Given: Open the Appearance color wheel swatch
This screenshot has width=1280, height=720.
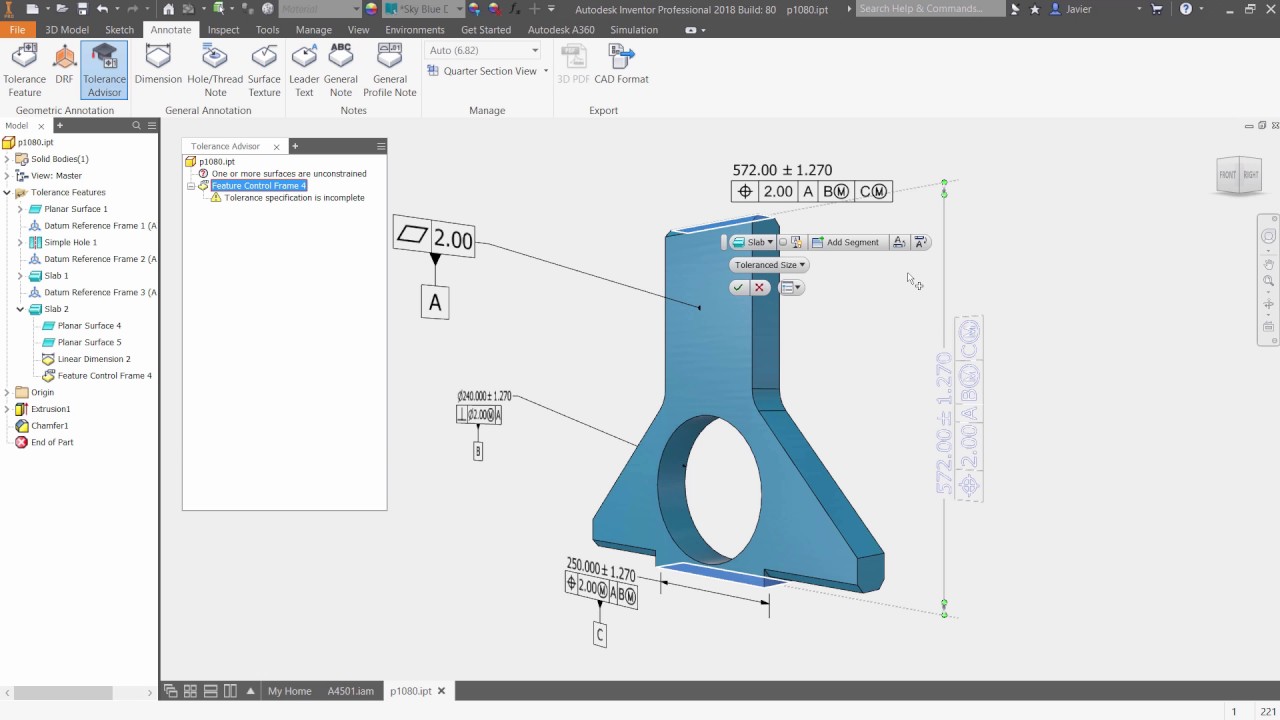Looking at the screenshot, I should pyautogui.click(x=372, y=9).
